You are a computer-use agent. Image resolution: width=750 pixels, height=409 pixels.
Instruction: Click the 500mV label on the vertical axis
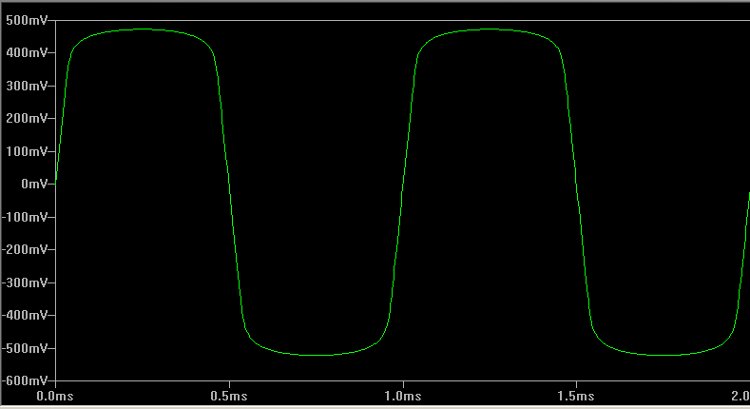pyautogui.click(x=25, y=20)
